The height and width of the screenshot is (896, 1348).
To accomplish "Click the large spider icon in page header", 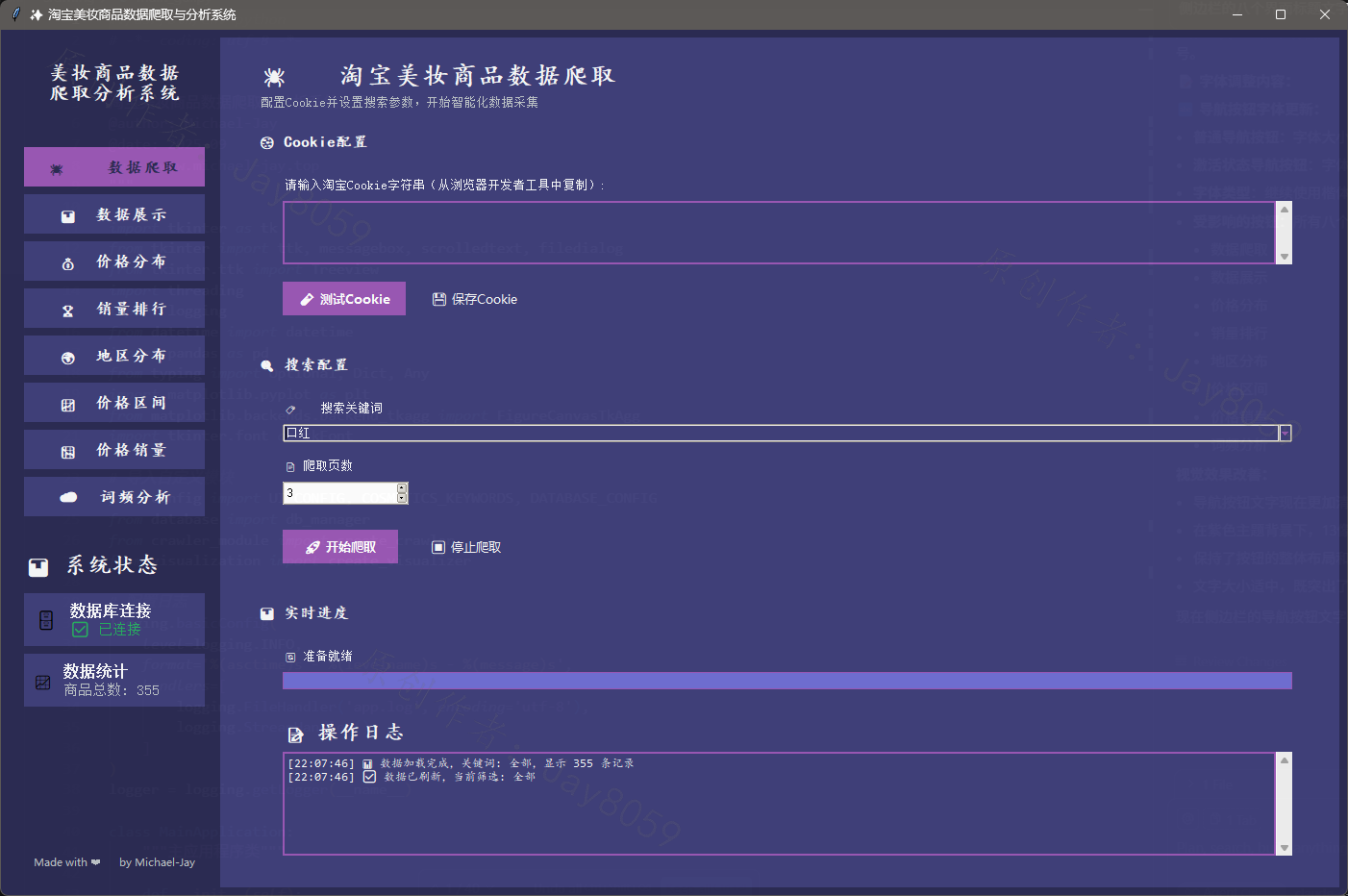I will coord(274,77).
